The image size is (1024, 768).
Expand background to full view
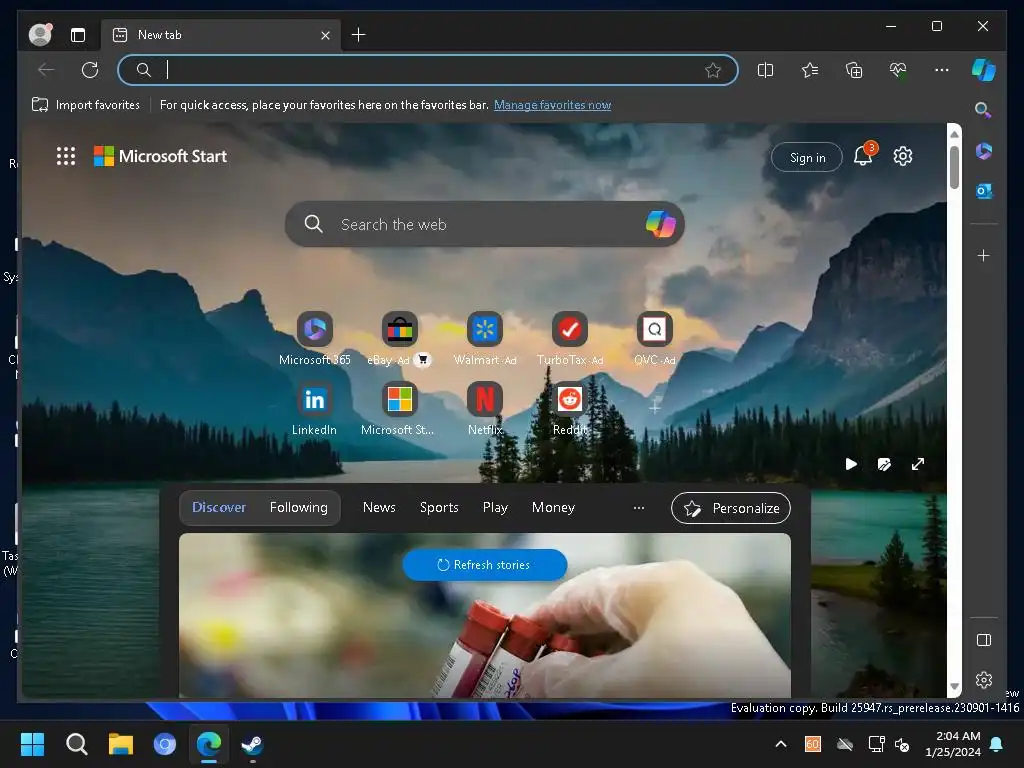[x=918, y=464]
